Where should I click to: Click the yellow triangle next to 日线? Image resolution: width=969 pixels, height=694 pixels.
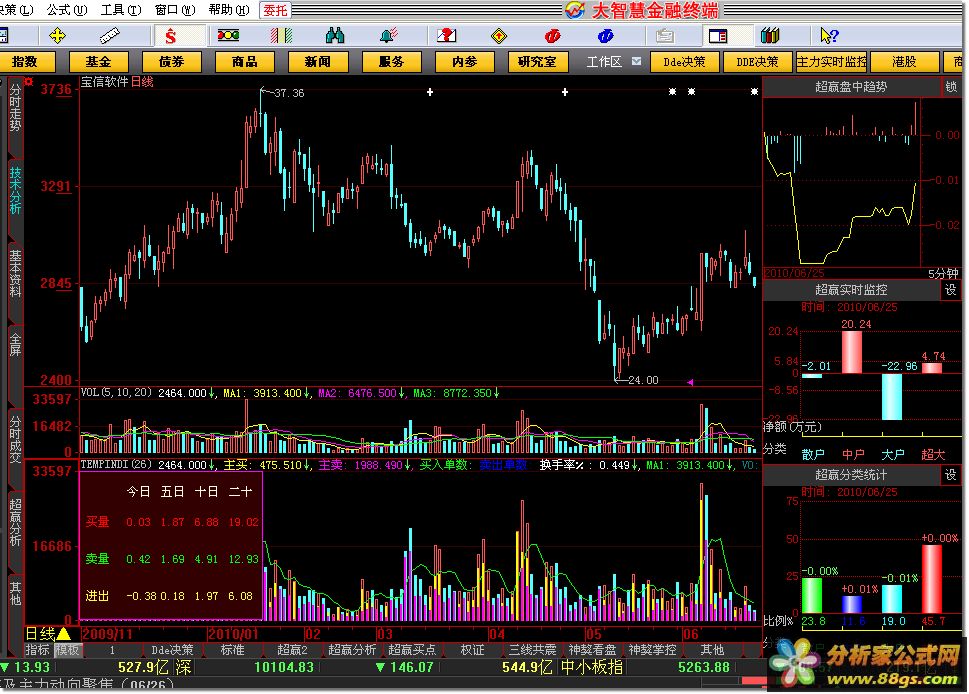tap(64, 633)
